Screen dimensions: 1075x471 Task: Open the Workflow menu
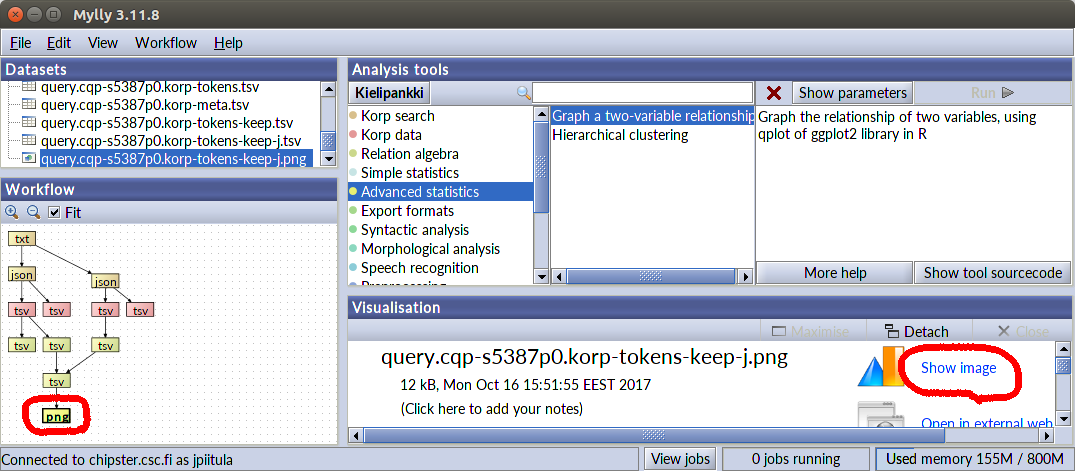166,43
